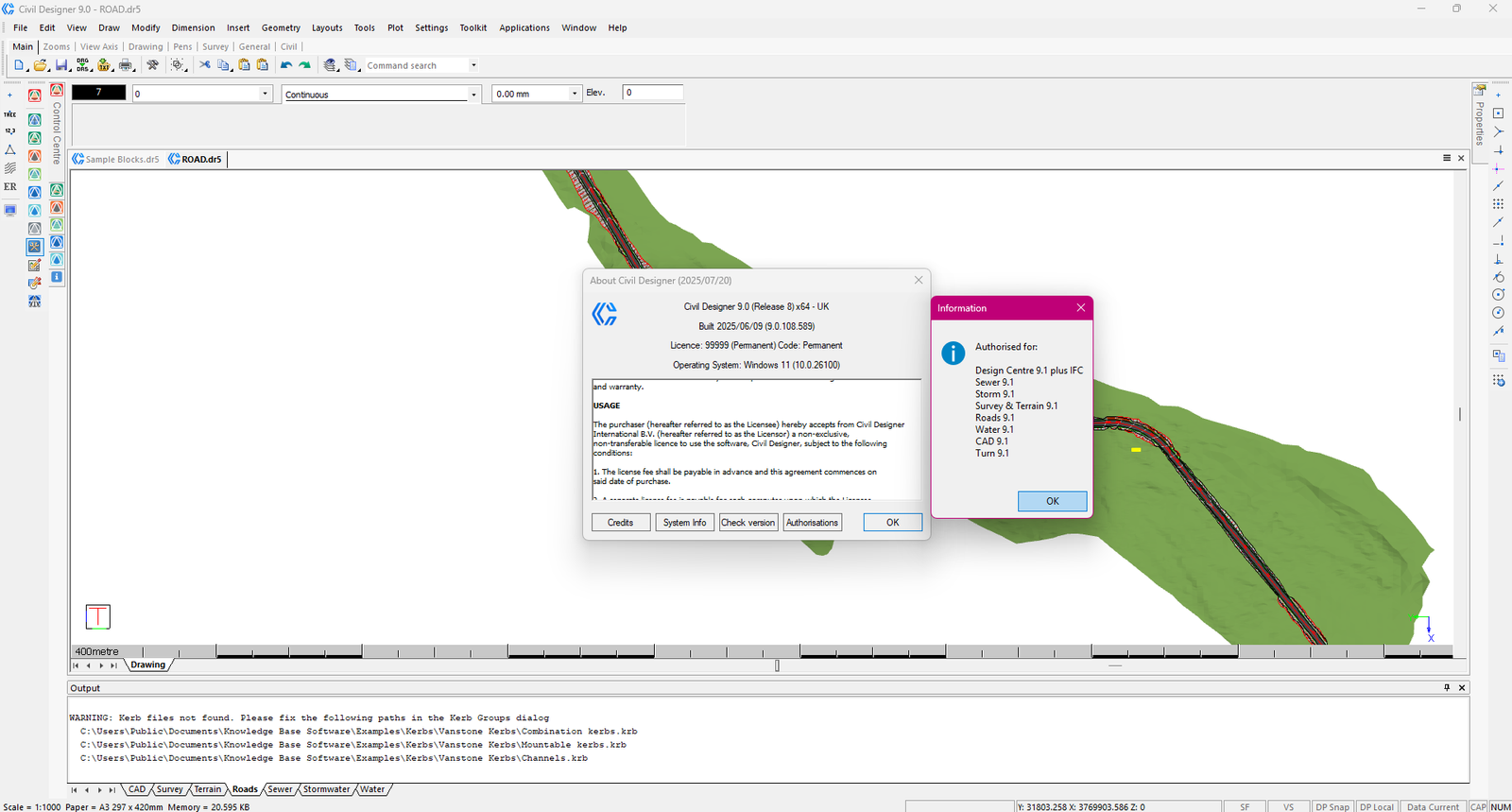Click the Authorisations button

coord(813,523)
